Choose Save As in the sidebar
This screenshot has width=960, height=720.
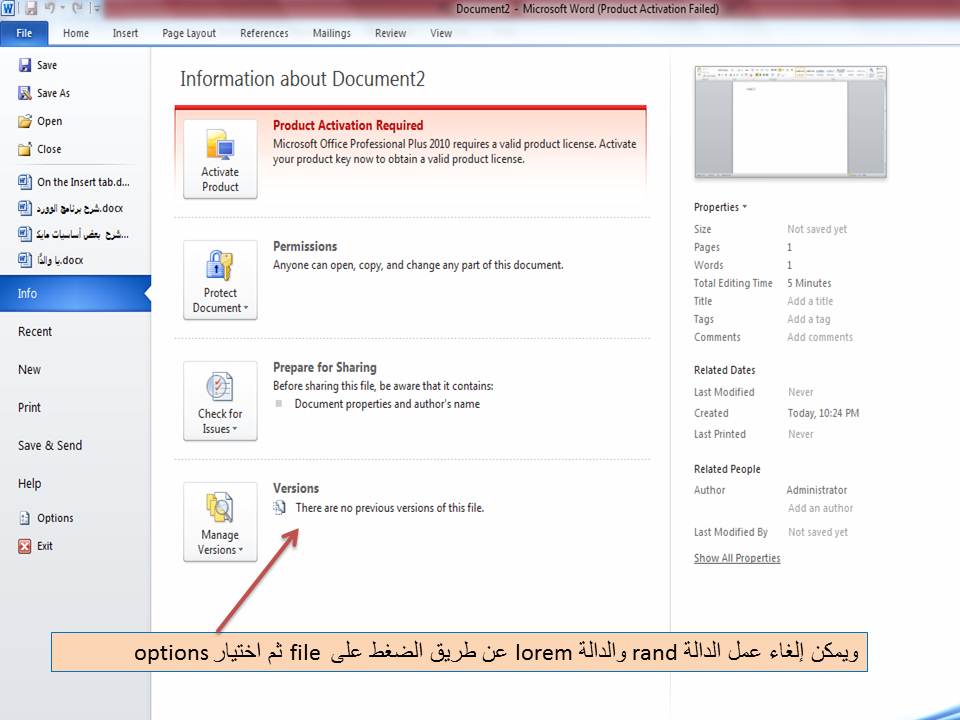[x=44, y=93]
